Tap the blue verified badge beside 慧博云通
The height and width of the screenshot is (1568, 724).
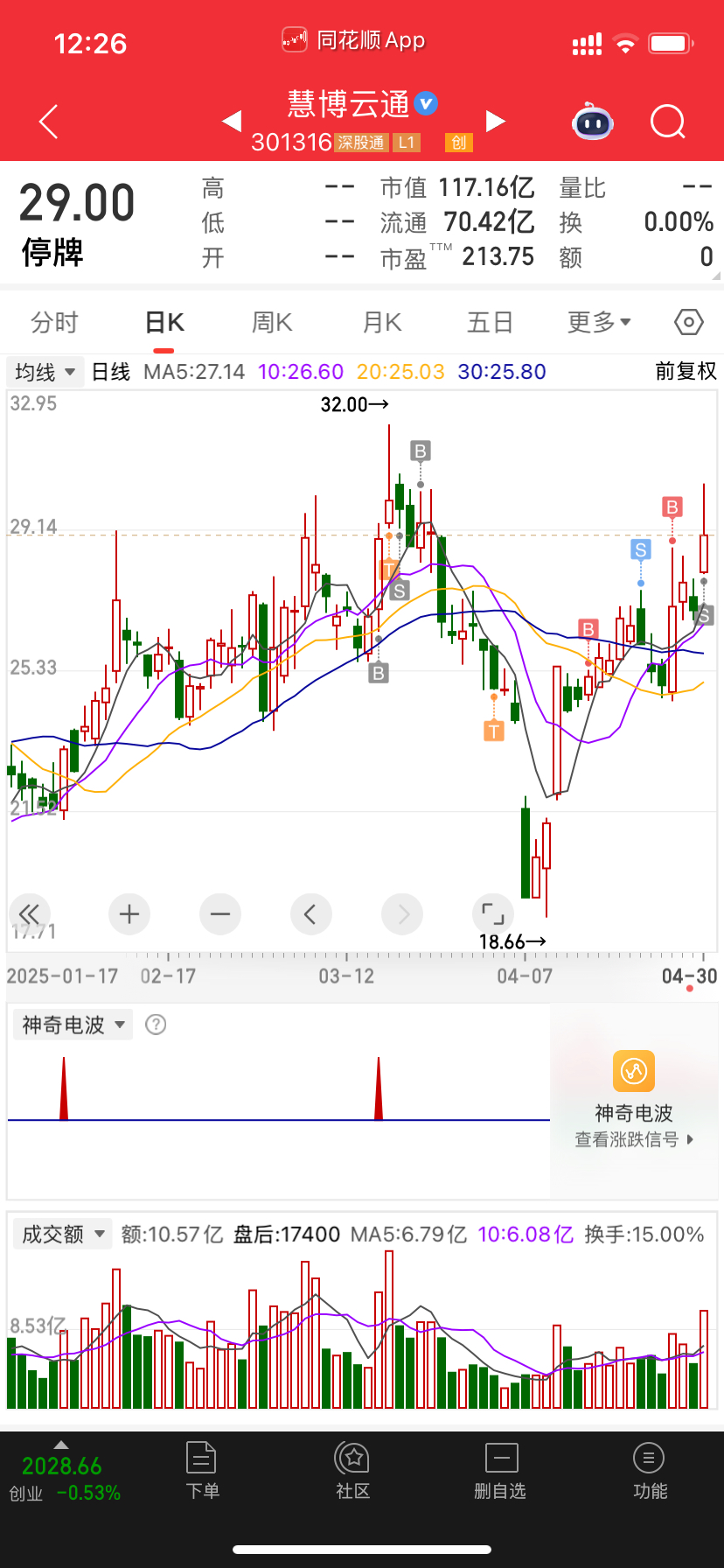426,103
